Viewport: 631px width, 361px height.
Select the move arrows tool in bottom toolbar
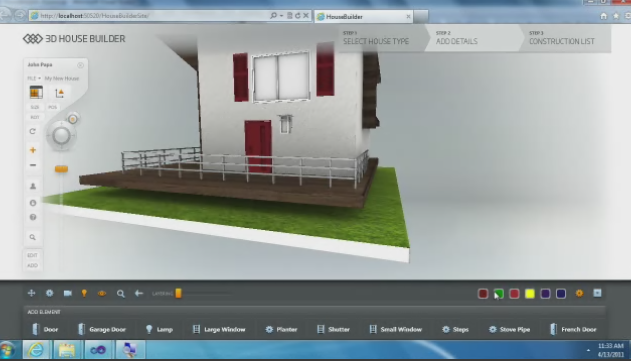pyautogui.click(x=31, y=293)
